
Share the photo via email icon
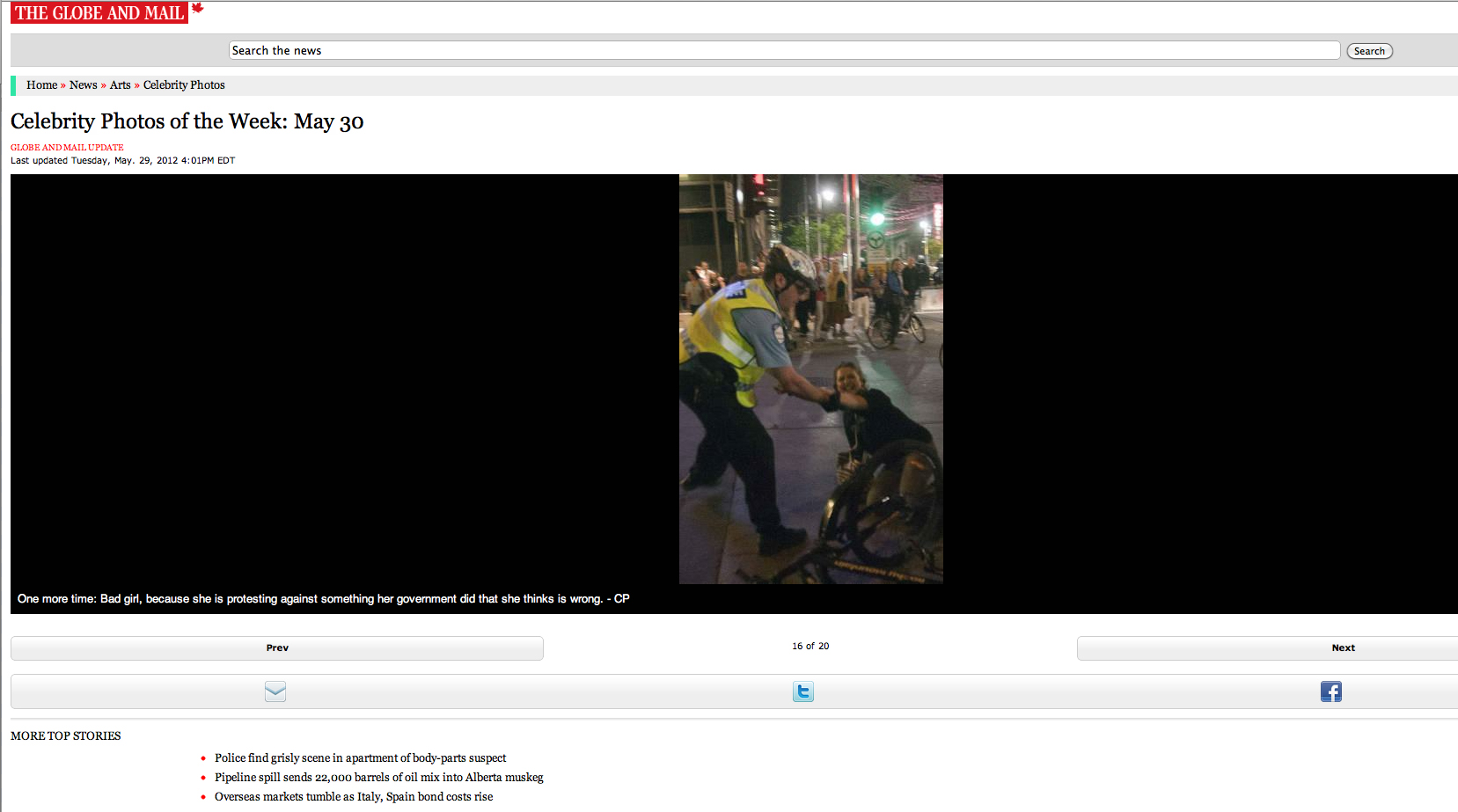[x=275, y=691]
